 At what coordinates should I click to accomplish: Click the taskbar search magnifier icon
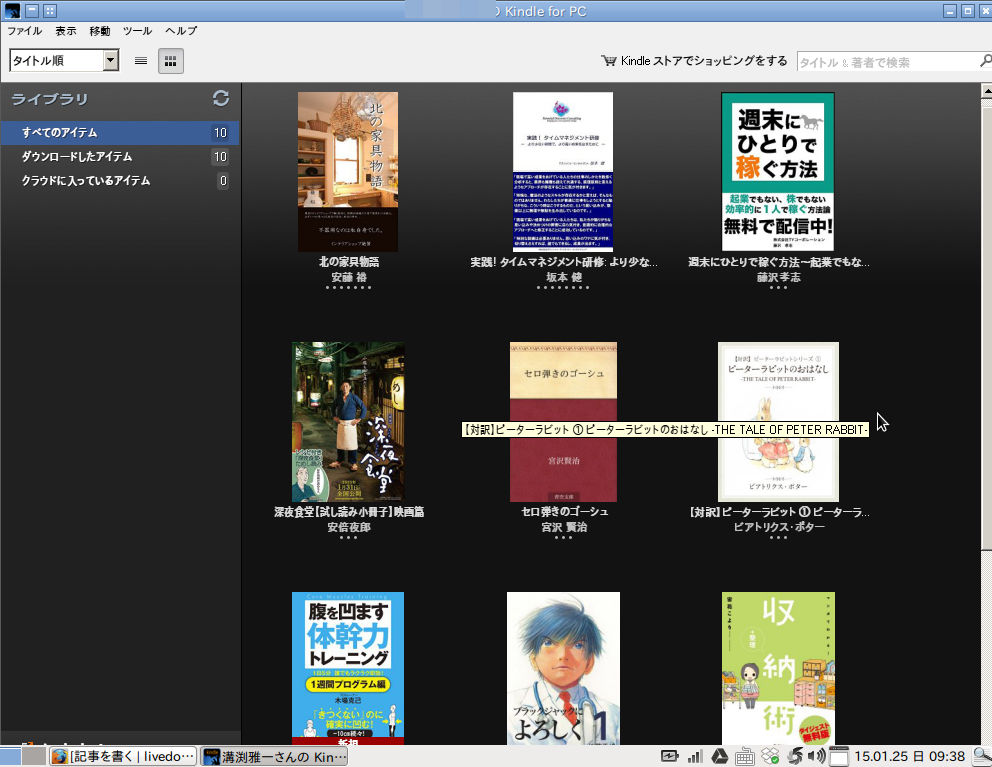(x=983, y=756)
